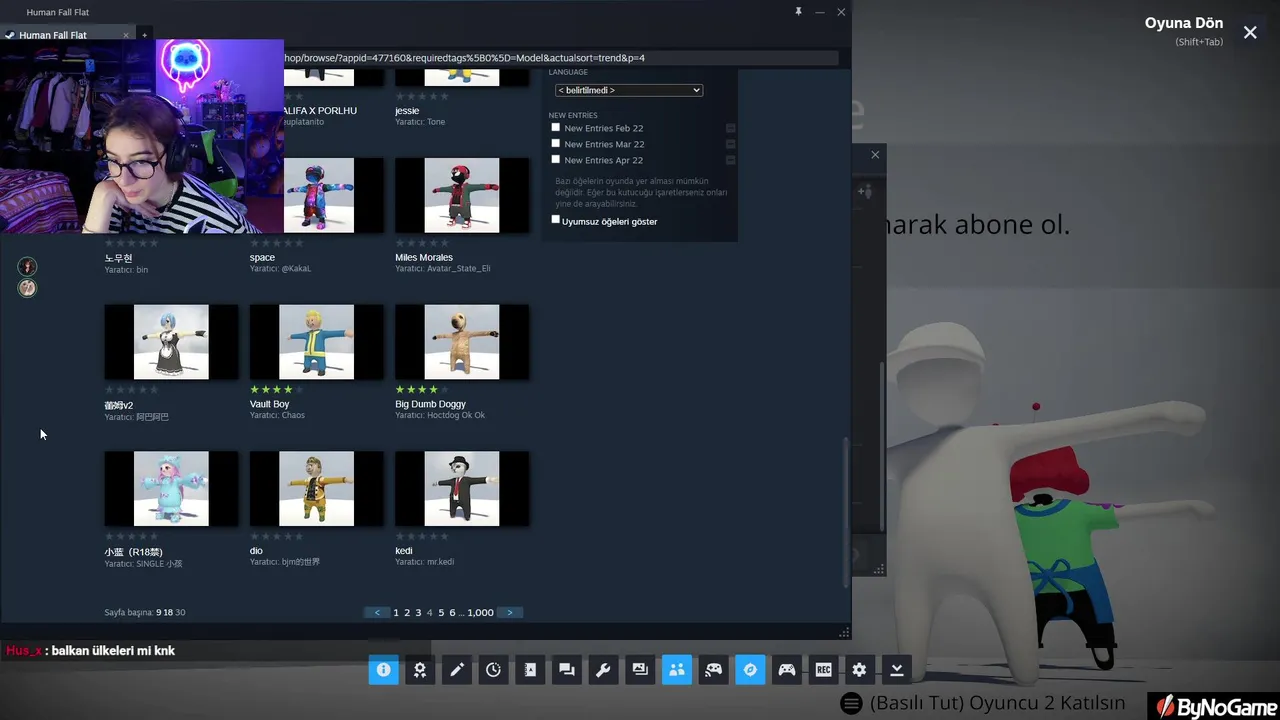This screenshot has height=720, width=1280.
Task: Open the discussions chat bubbles icon
Action: click(x=567, y=670)
